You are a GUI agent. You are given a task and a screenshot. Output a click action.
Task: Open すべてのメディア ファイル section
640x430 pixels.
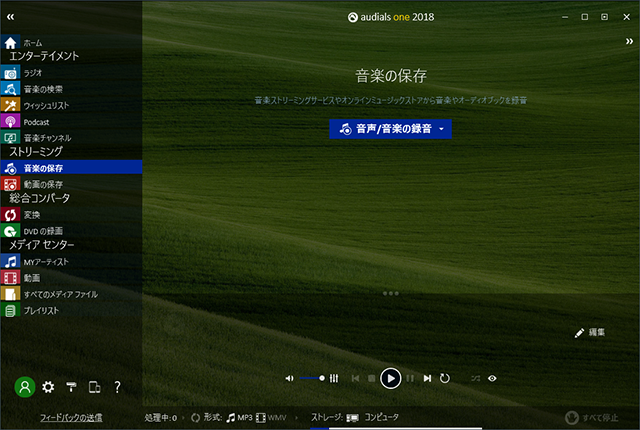[x=71, y=294]
